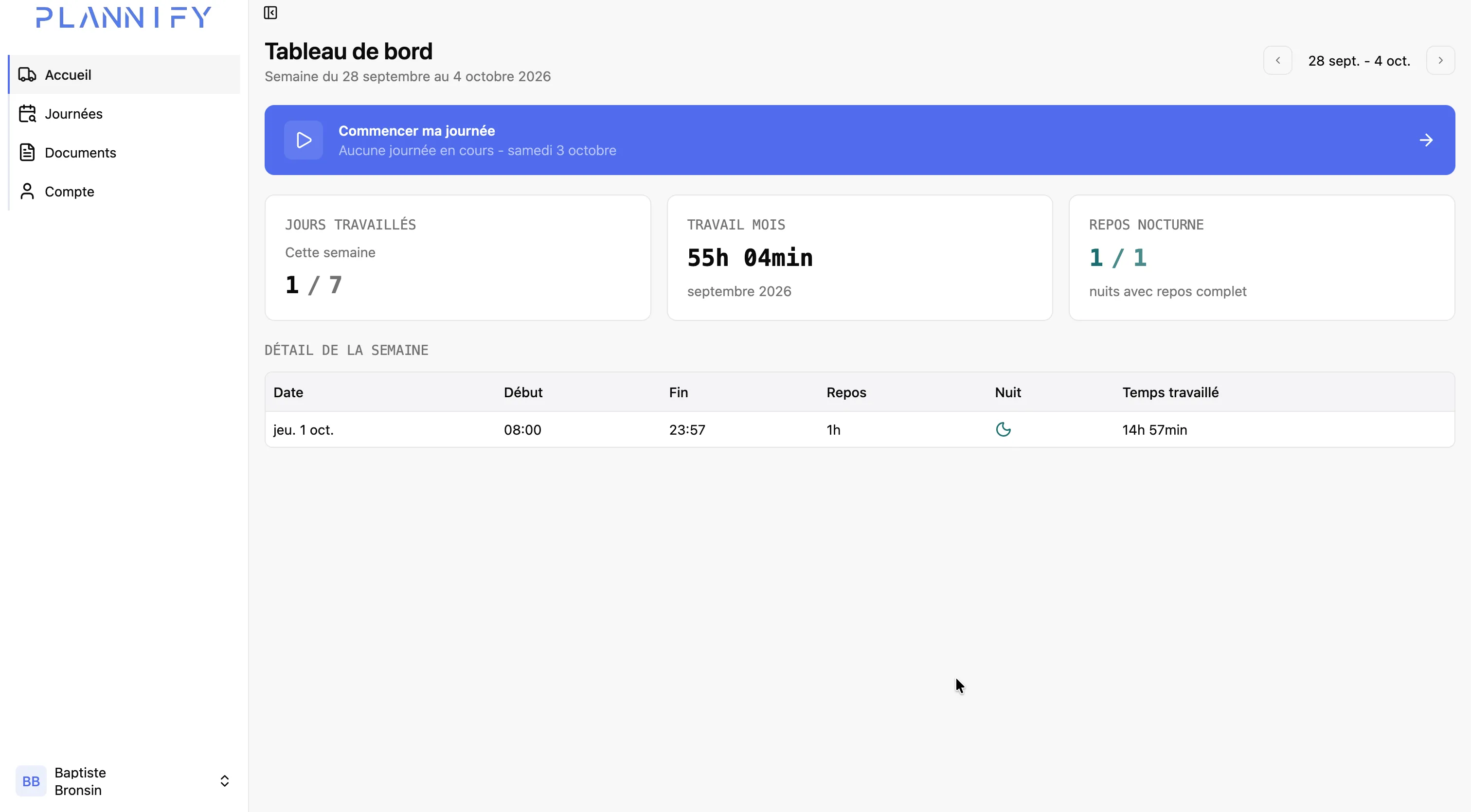Click the BB avatar badge
Image resolution: width=1471 pixels, height=812 pixels.
[x=31, y=780]
